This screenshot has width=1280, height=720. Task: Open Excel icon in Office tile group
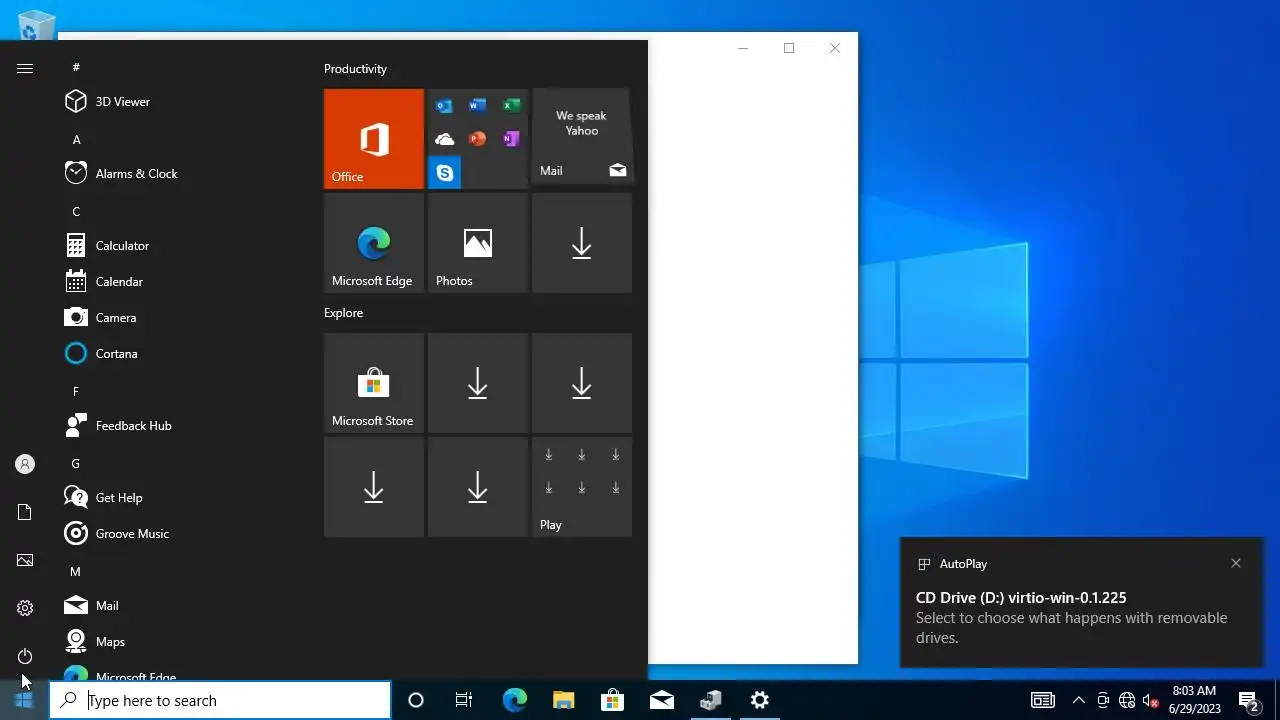coord(511,106)
